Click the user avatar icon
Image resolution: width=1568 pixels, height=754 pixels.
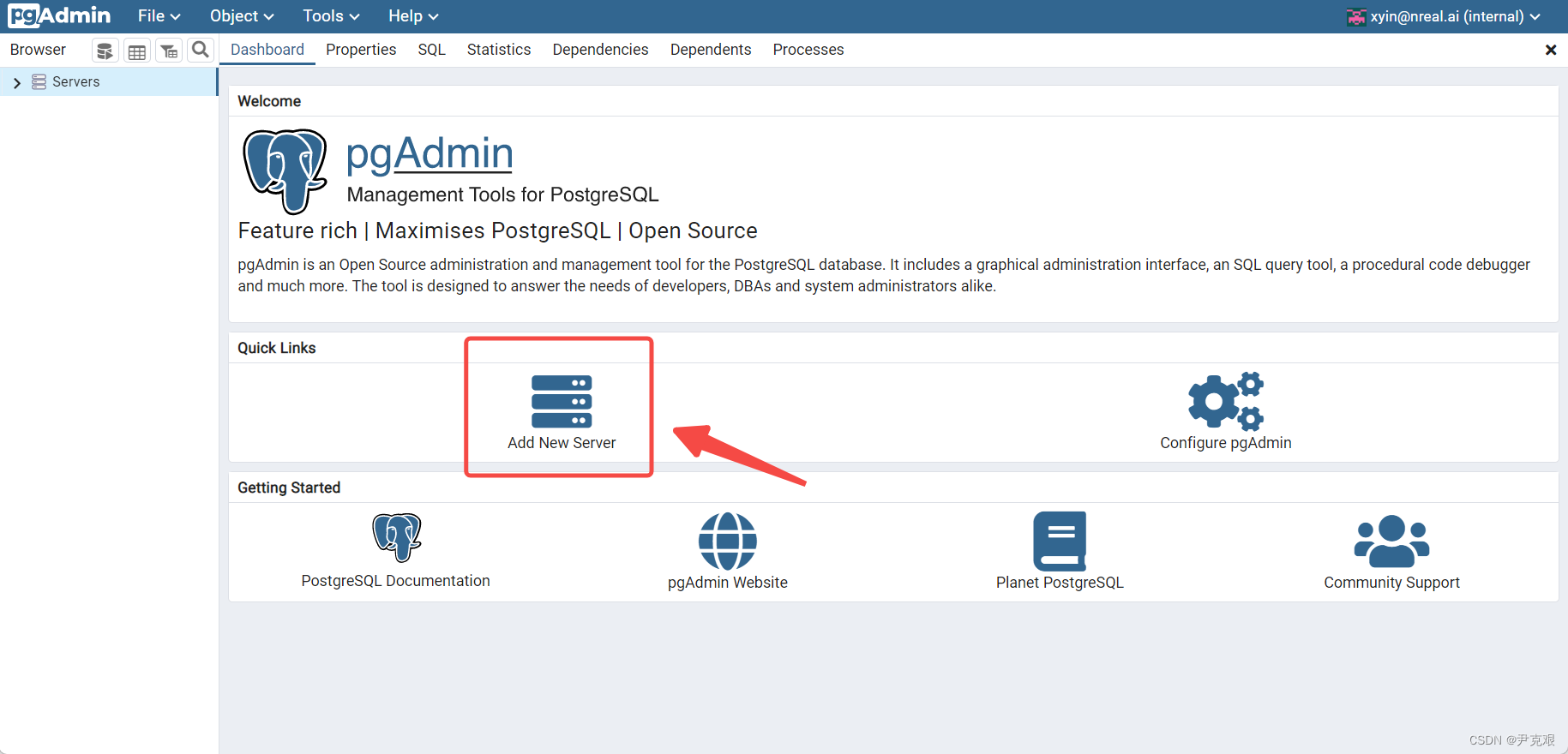[x=1356, y=16]
